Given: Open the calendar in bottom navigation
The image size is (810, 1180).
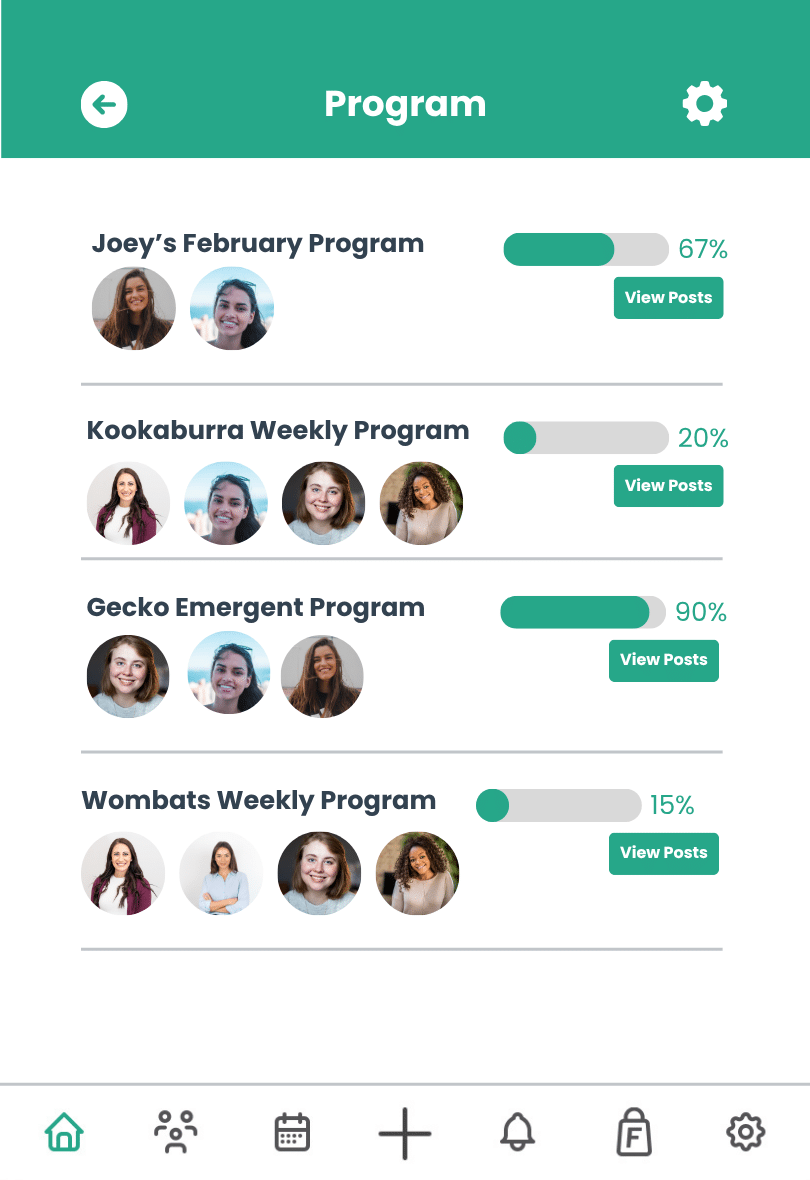Looking at the screenshot, I should [x=292, y=1133].
